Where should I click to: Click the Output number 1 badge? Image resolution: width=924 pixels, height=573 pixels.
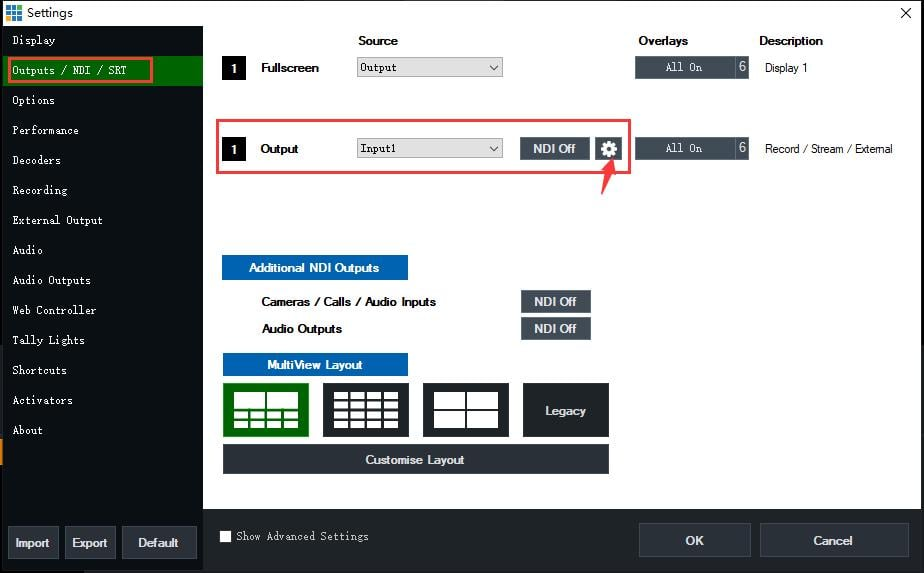(233, 149)
